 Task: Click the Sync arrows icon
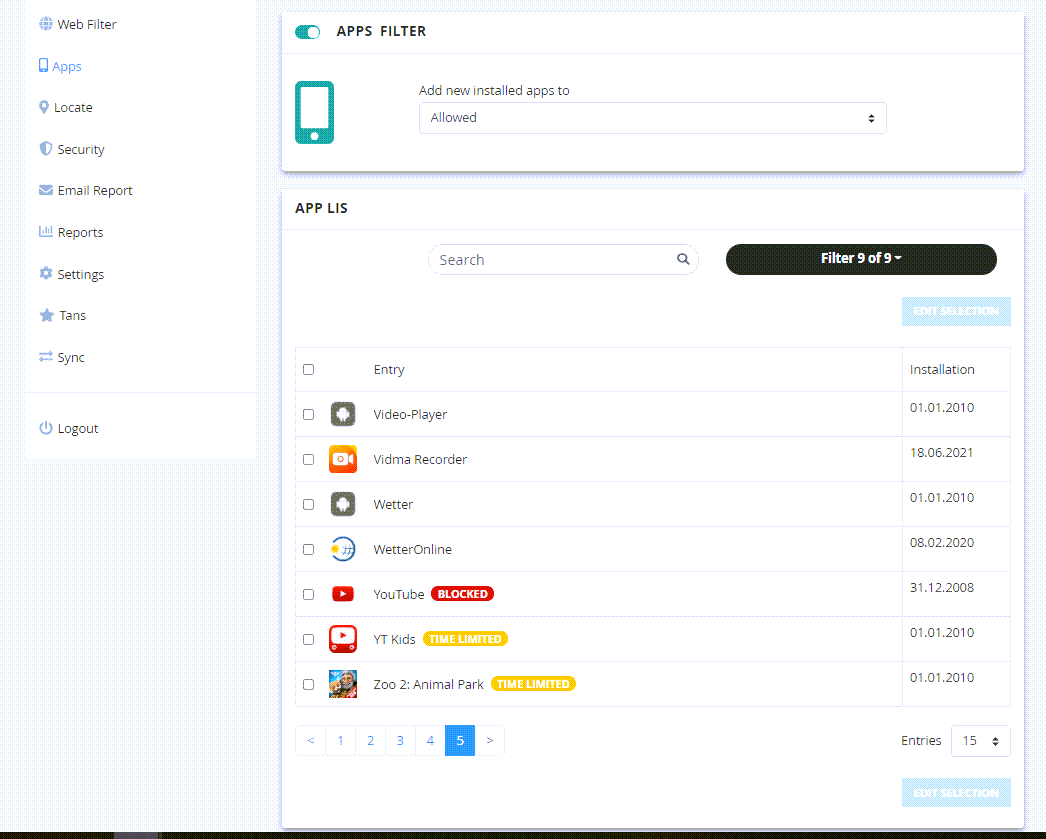pos(46,357)
